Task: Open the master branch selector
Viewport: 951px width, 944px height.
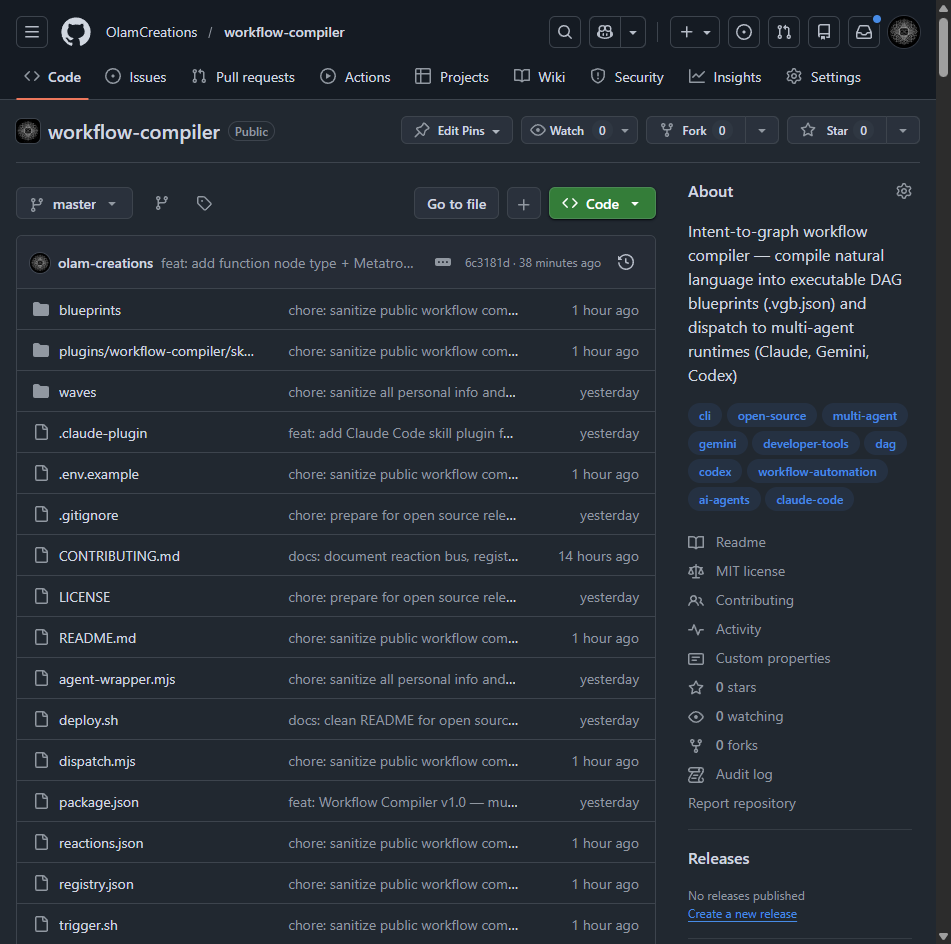Action: click(x=74, y=203)
